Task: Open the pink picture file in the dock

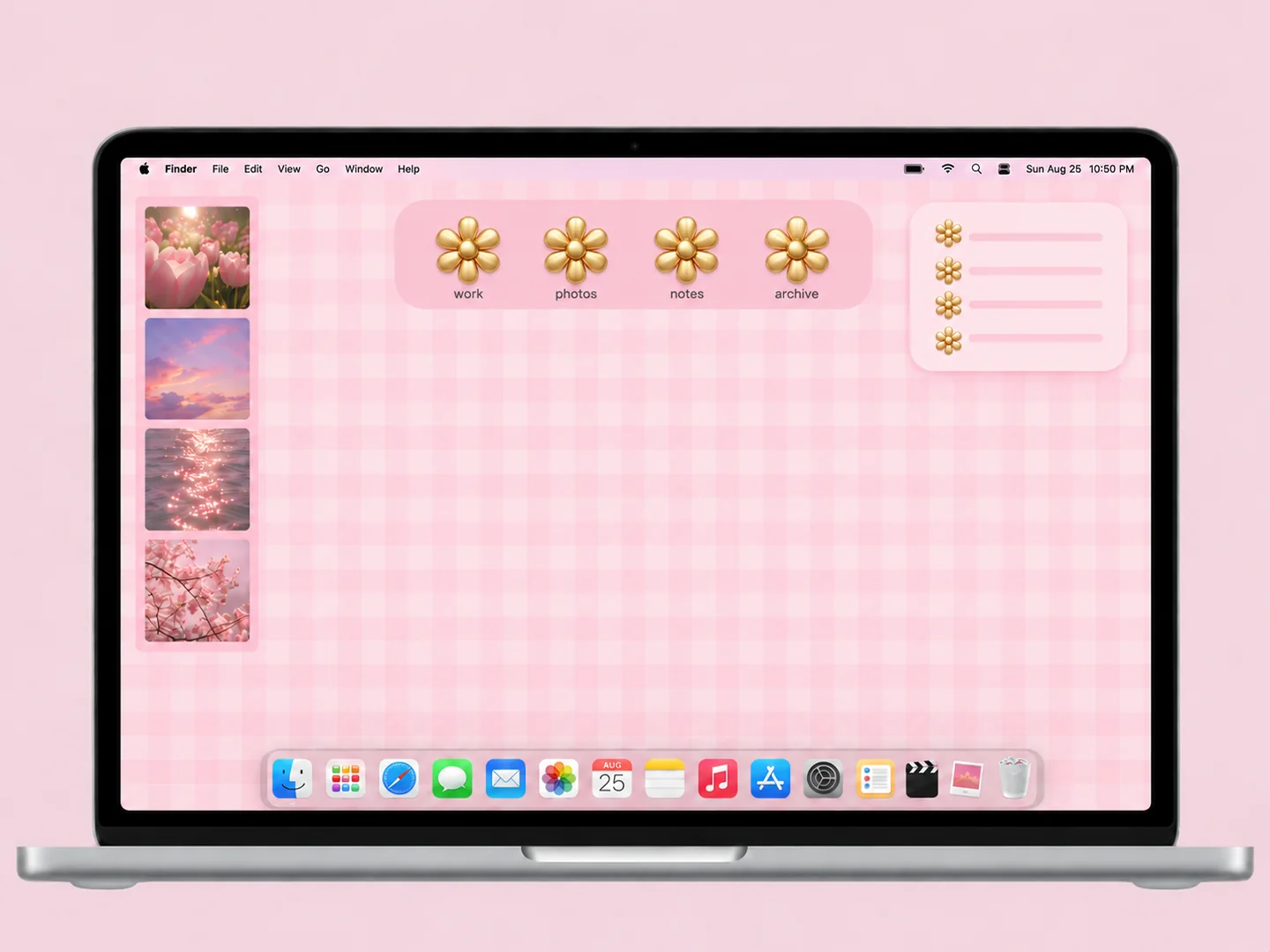Action: pos(967,779)
